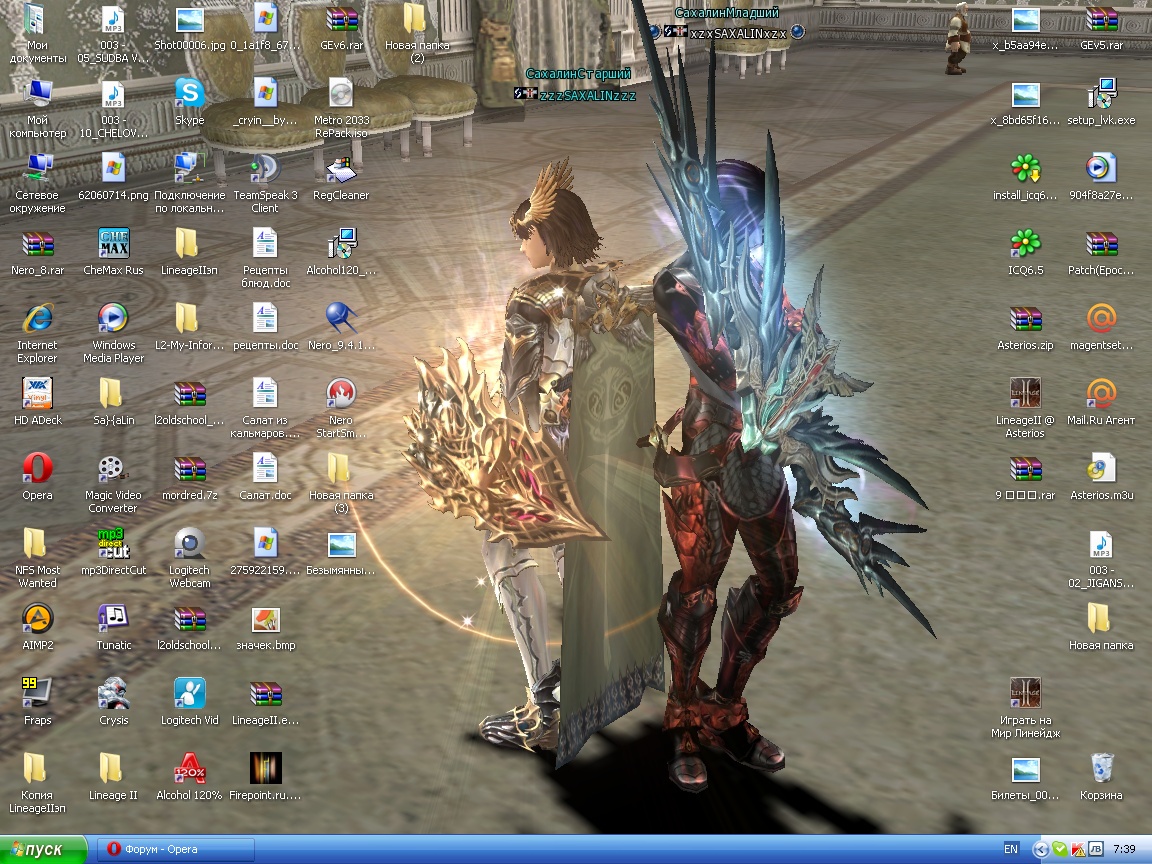Click the taskbar clock showing 7:39
The image size is (1152, 864).
tap(1123, 850)
